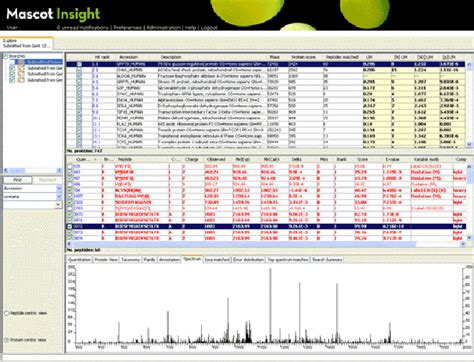This screenshot has width=474, height=362.
Task: Toggle the Searches root node checkbox
Action: 5,56
